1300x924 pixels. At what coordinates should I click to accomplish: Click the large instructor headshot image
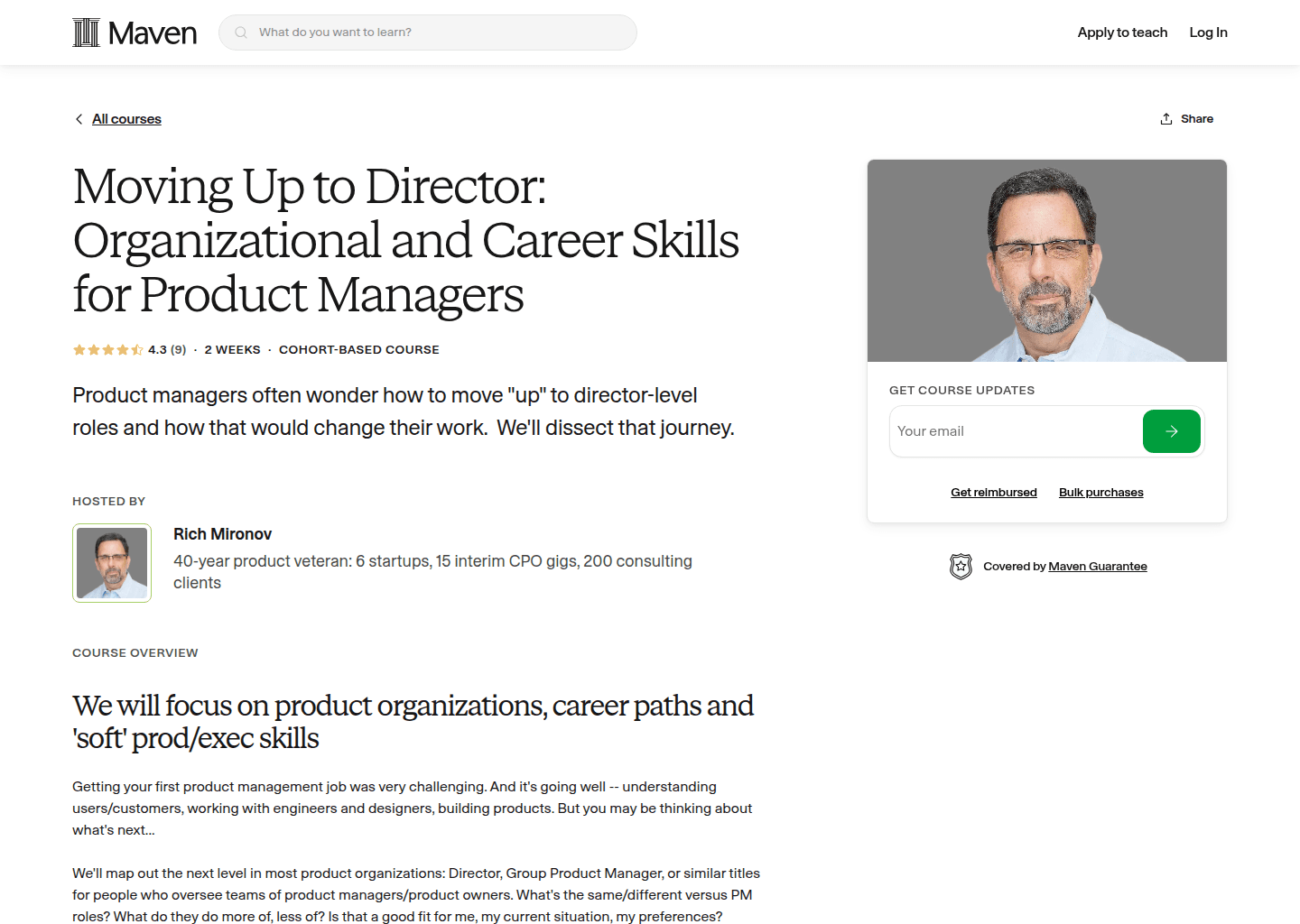click(1046, 261)
